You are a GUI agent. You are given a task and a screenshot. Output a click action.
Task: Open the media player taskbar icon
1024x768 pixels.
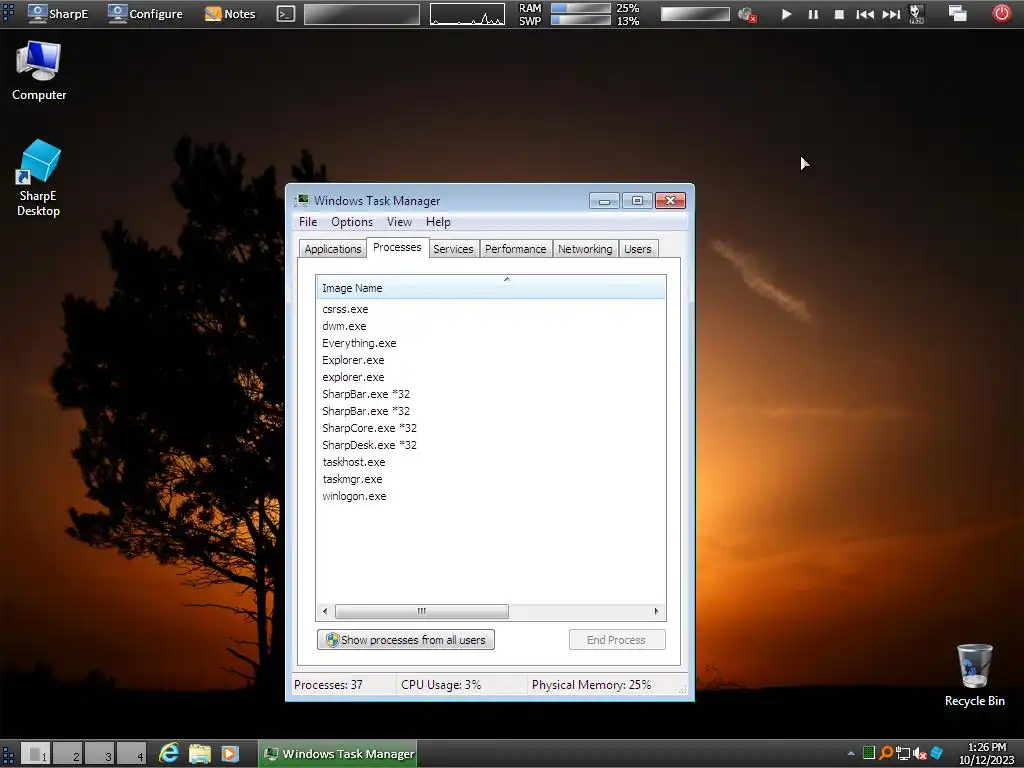(x=229, y=754)
